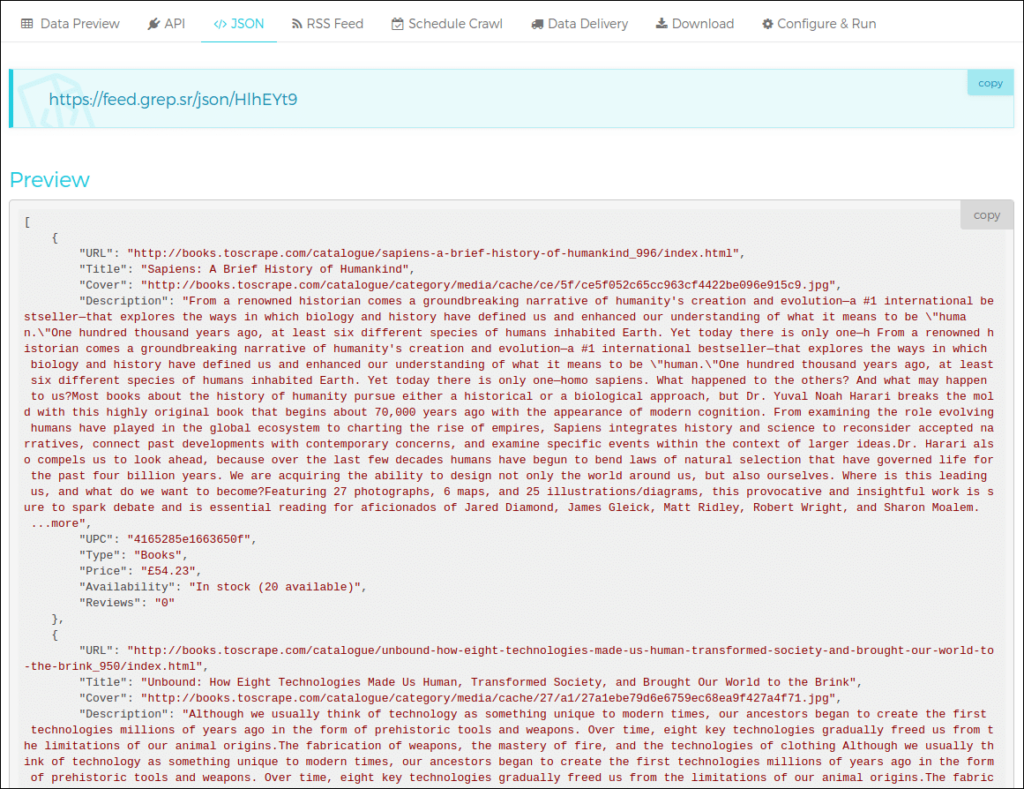Click the Price value £54.23
This screenshot has width=1024, height=789.
(168, 571)
